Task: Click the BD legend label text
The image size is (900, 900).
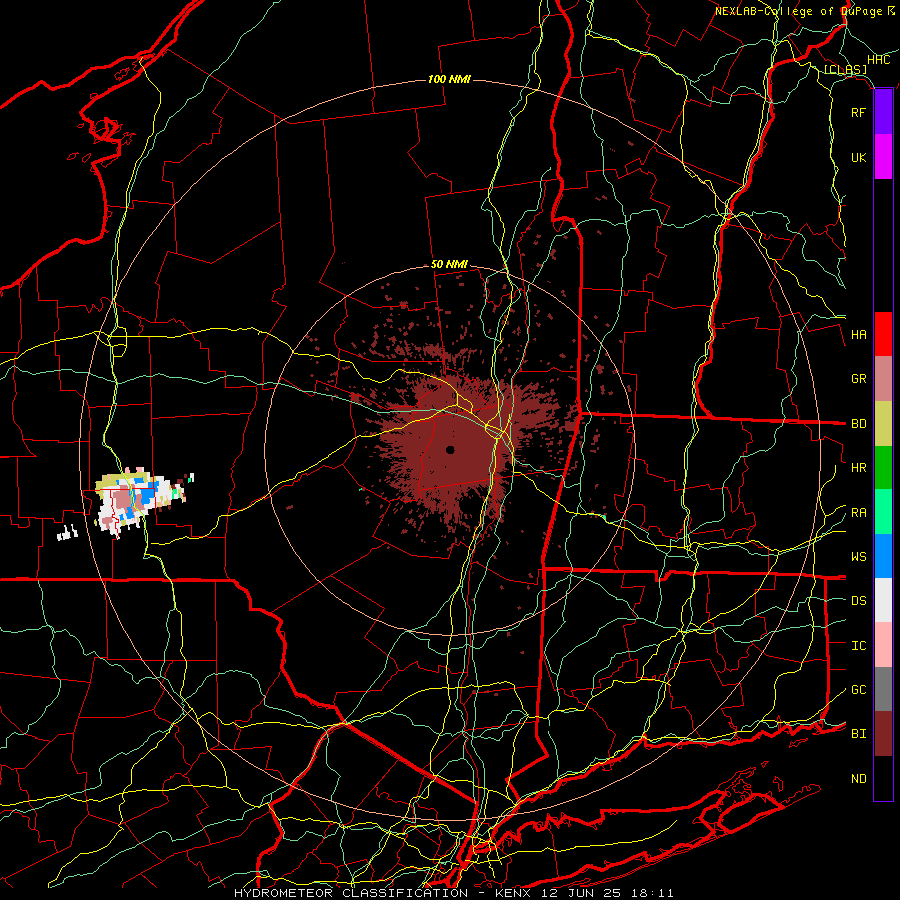Action: click(x=859, y=424)
